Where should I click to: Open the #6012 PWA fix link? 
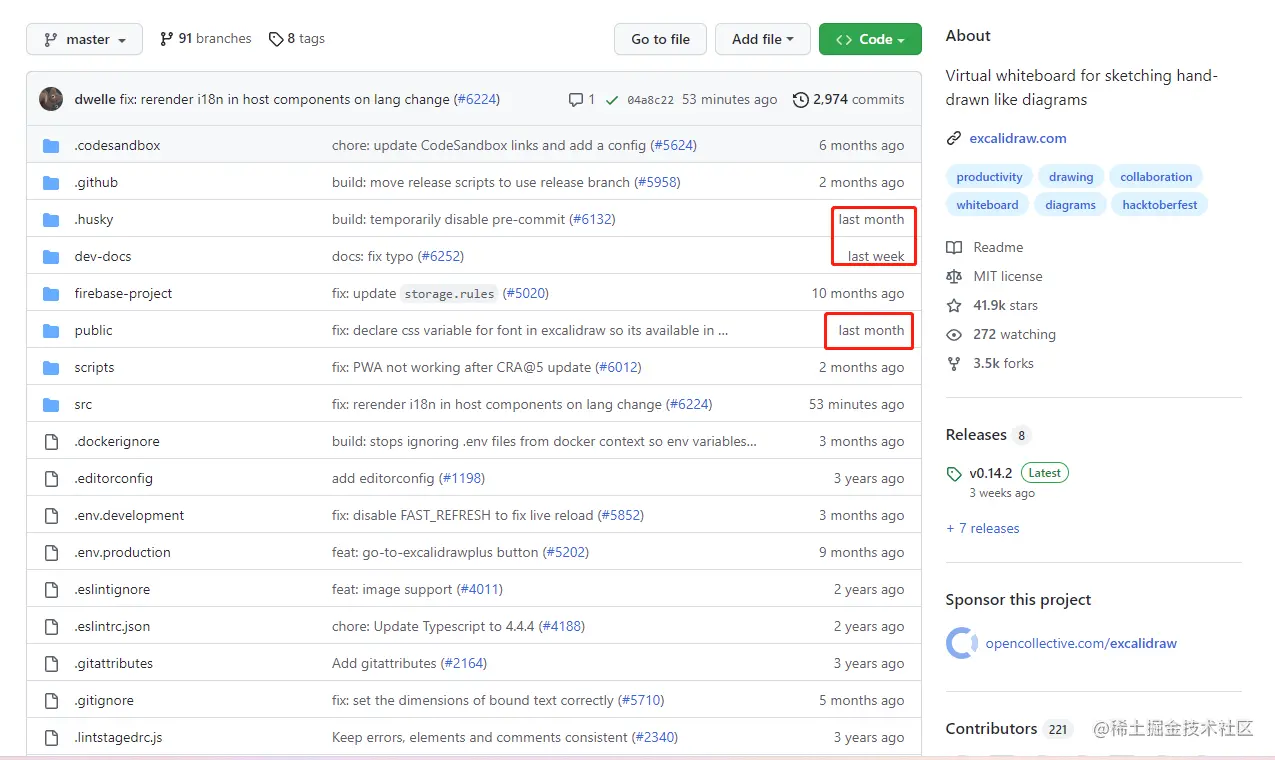point(618,367)
